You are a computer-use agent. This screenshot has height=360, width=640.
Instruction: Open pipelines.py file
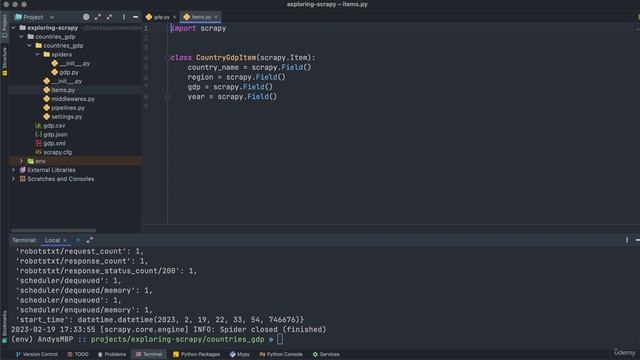68,108
